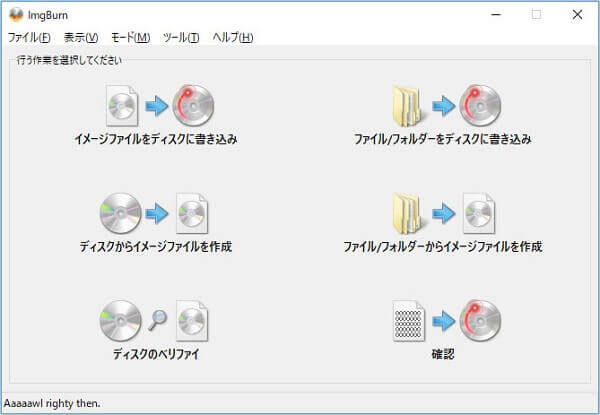Open the 表示(V) menu
The height and width of the screenshot is (415, 600).
point(80,37)
